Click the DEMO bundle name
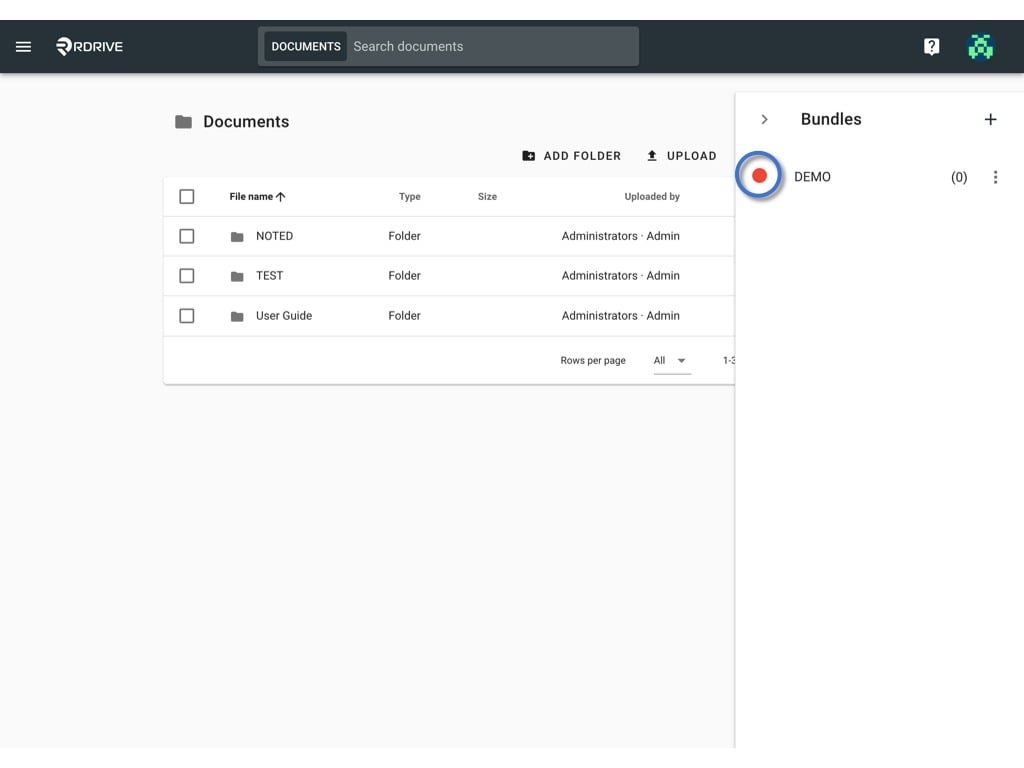Viewport: 1024px width, 768px height. pyautogui.click(x=812, y=177)
